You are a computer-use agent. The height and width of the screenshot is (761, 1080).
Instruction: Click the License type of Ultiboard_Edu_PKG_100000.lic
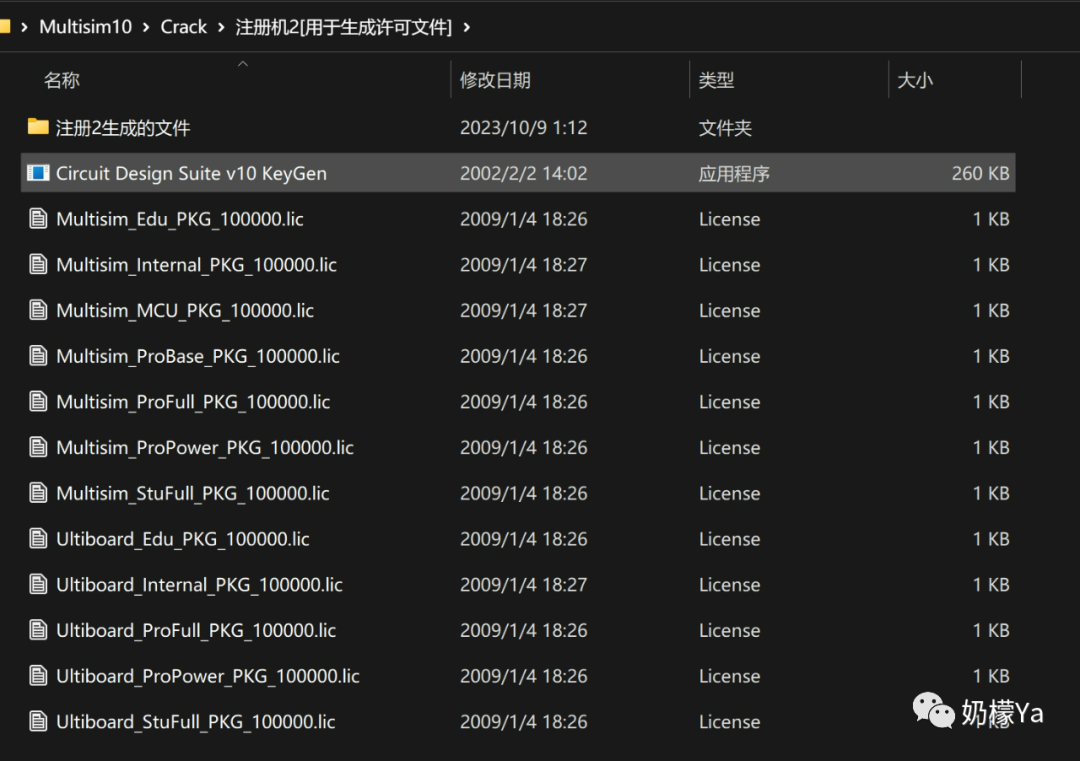[x=729, y=539]
